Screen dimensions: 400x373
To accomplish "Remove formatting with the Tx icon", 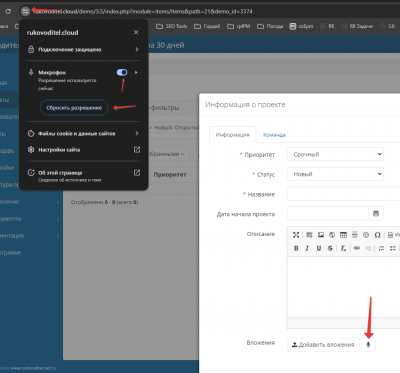I will pyautogui.click(x=343, y=248).
